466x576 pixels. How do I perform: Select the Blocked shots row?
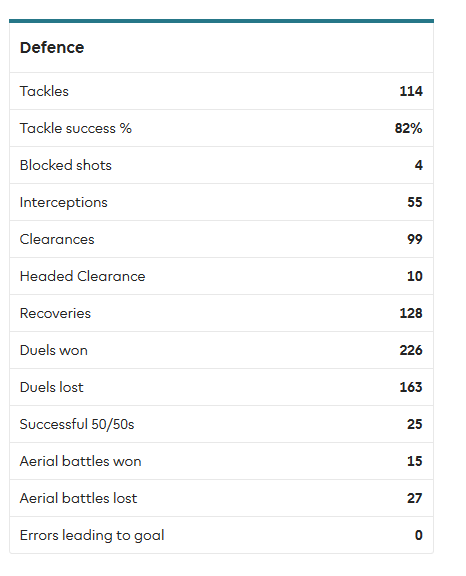click(221, 165)
